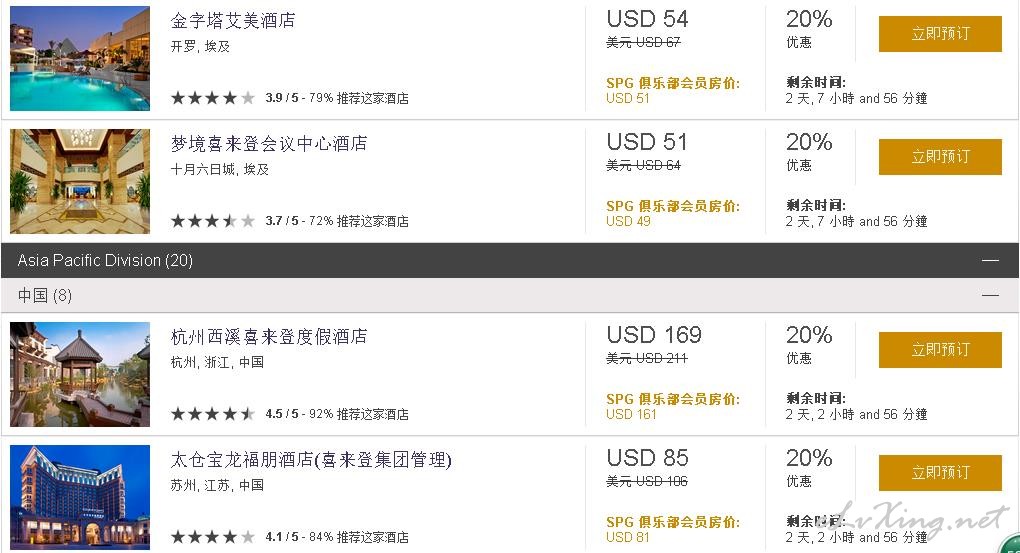
Task: Click the 4.1 star rating icons
Action: coord(213,537)
